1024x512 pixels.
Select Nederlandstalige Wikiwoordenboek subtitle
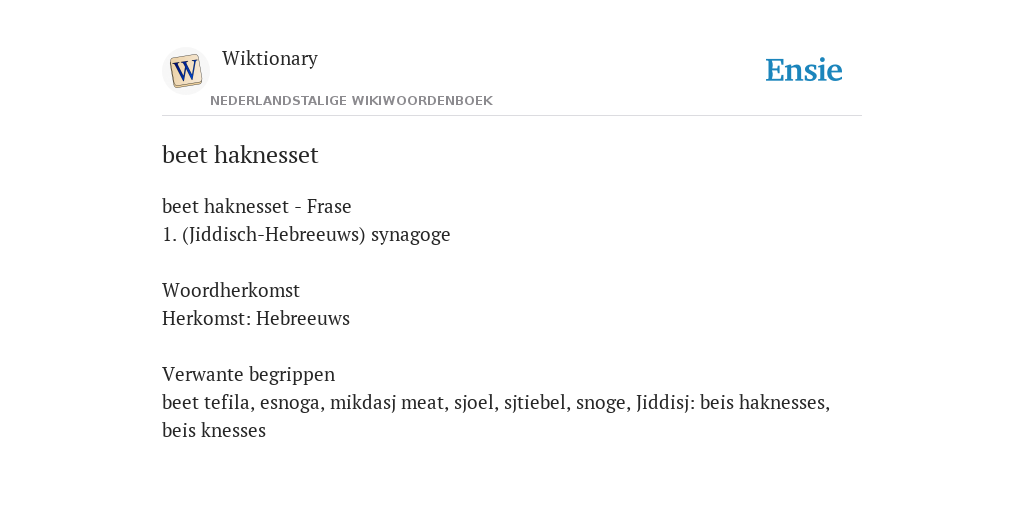351,101
